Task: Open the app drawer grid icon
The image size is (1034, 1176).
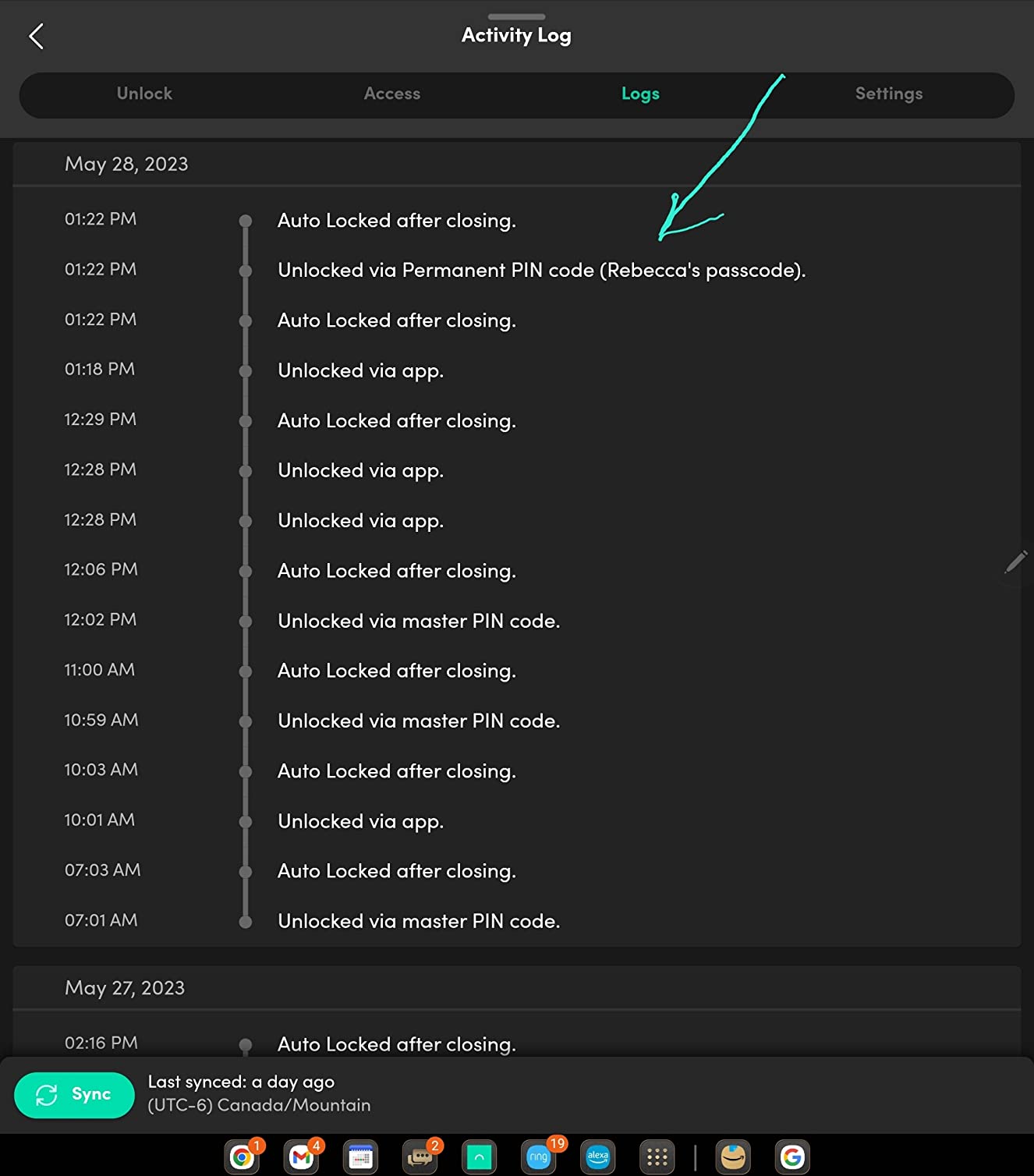Action: [x=657, y=1157]
